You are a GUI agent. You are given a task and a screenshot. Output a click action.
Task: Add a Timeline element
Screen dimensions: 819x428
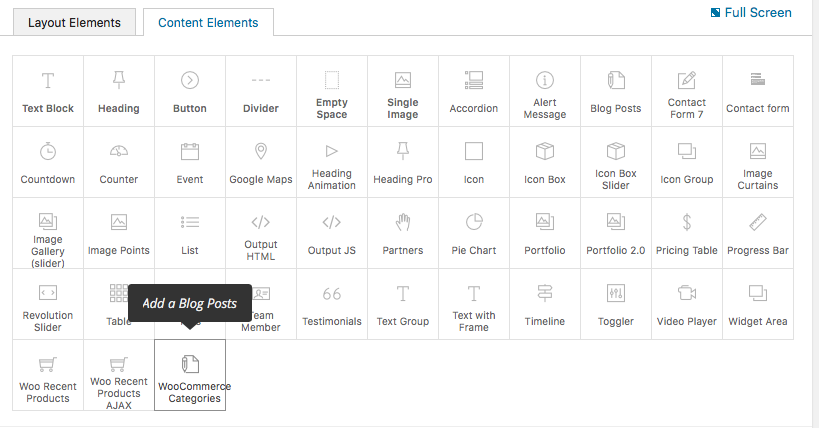tap(545, 305)
